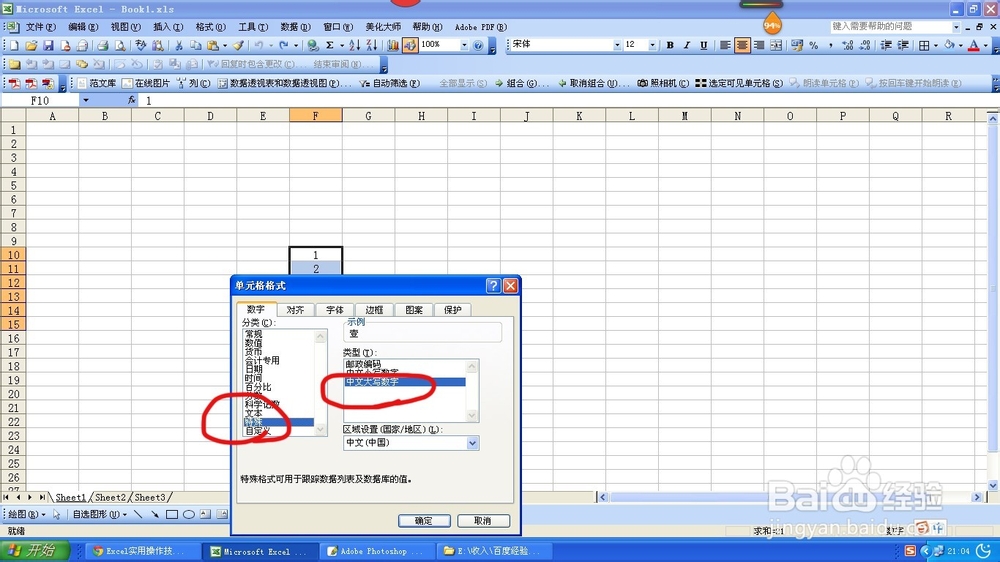Toggle AutoFilter (自动筛选)
This screenshot has width=1000, height=562.
tap(389, 83)
